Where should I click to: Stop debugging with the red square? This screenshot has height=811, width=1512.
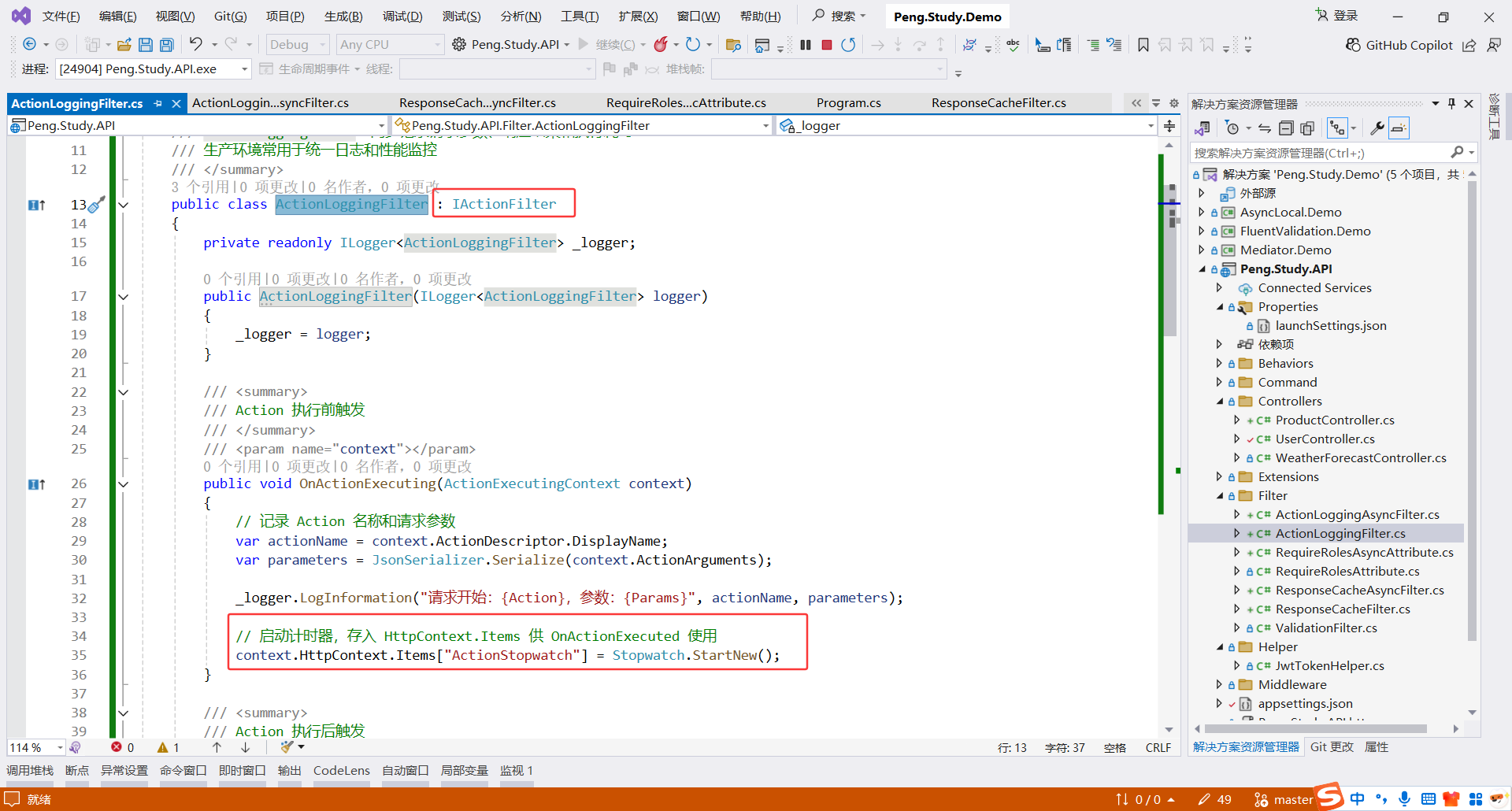[827, 45]
